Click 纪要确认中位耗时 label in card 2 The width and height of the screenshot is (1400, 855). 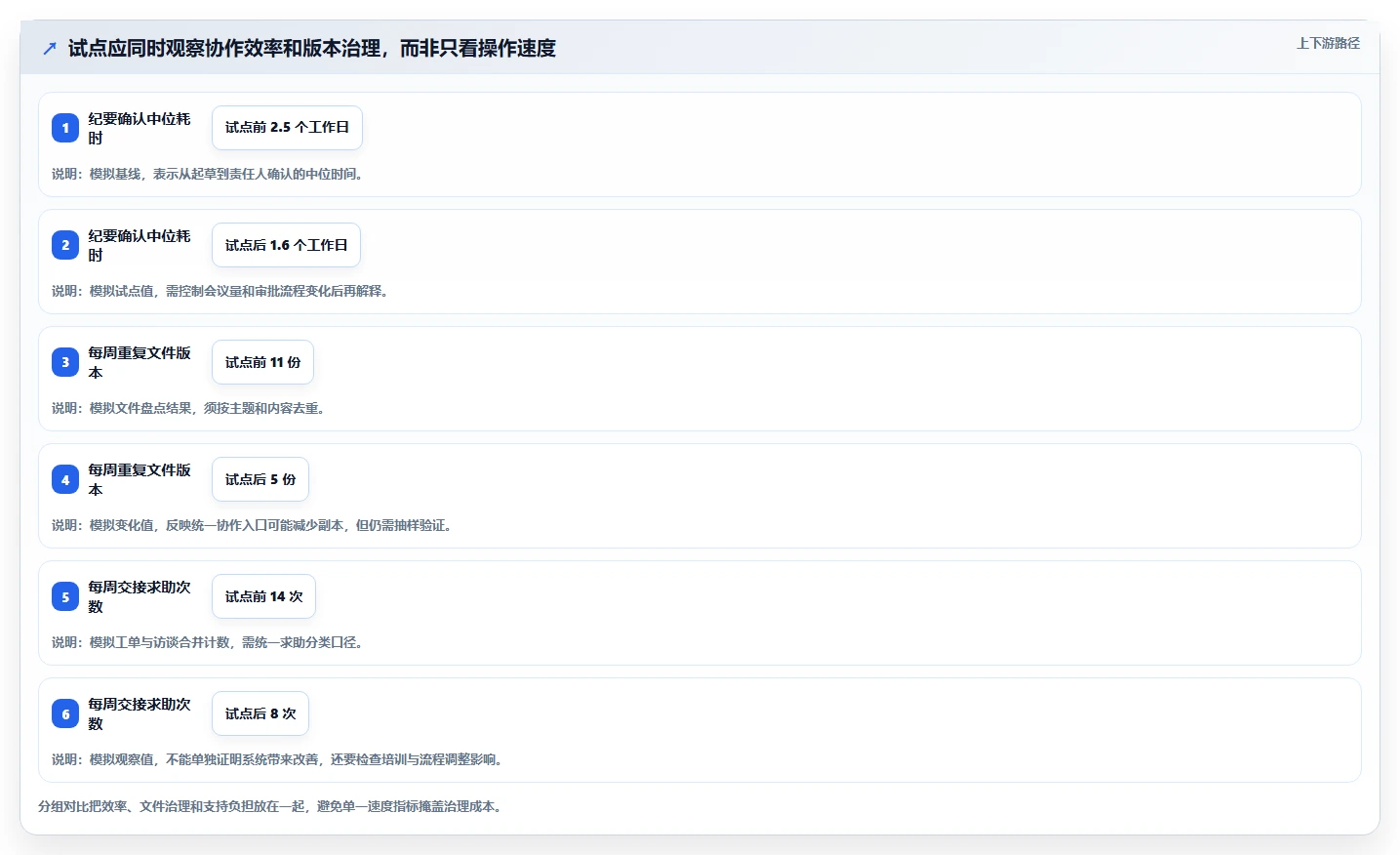pyautogui.click(x=140, y=245)
